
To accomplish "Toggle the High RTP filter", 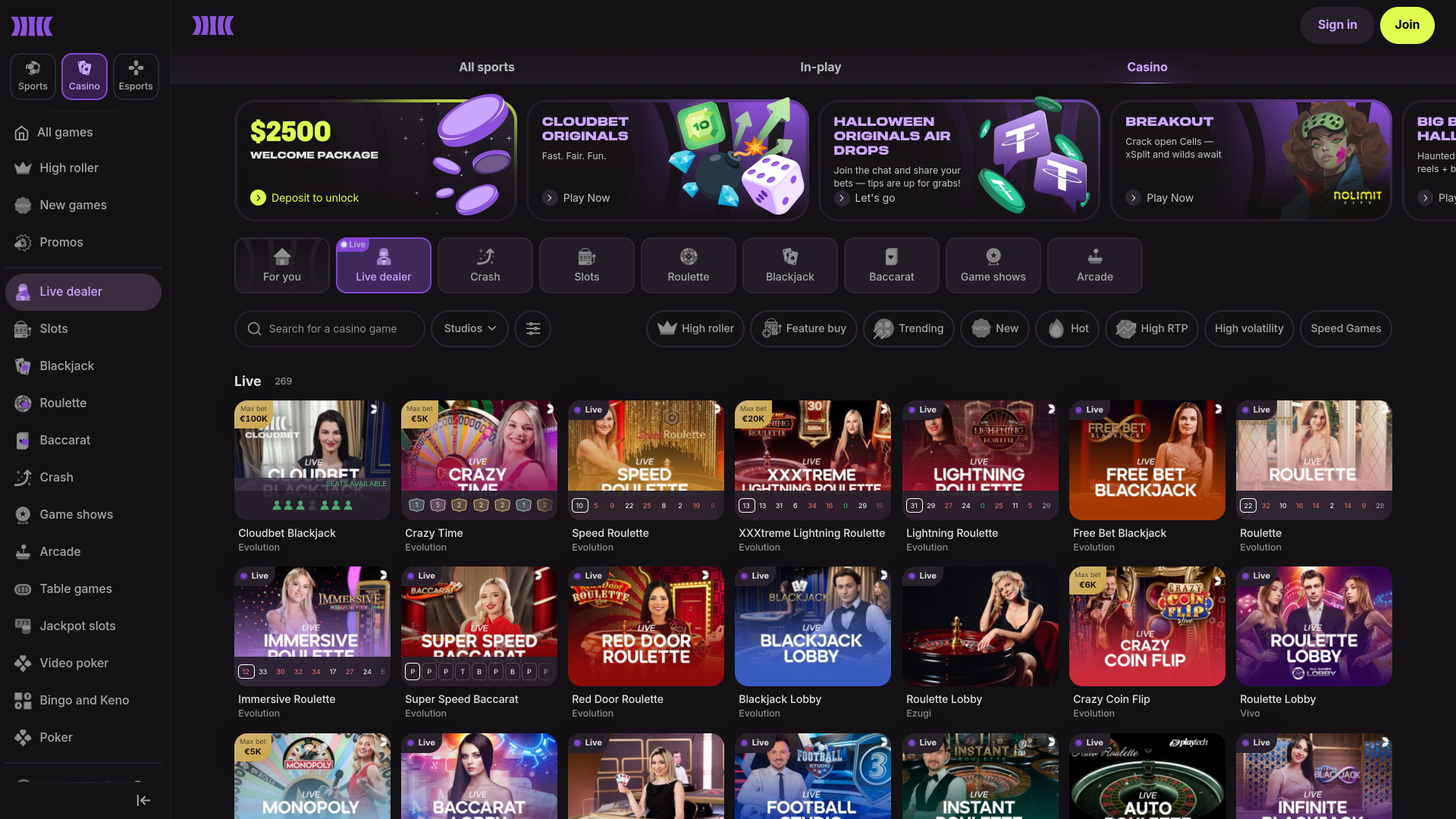I will (x=1152, y=328).
